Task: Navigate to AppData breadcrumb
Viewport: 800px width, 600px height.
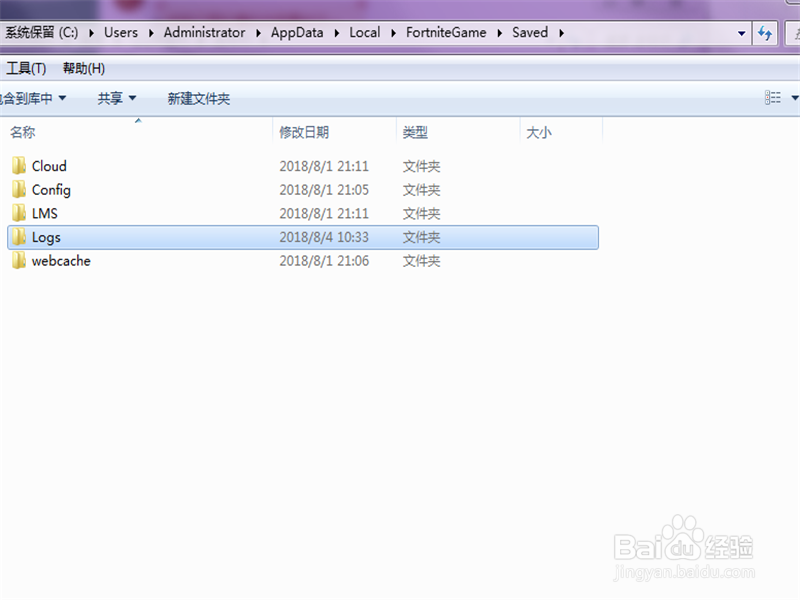Action: click(297, 33)
